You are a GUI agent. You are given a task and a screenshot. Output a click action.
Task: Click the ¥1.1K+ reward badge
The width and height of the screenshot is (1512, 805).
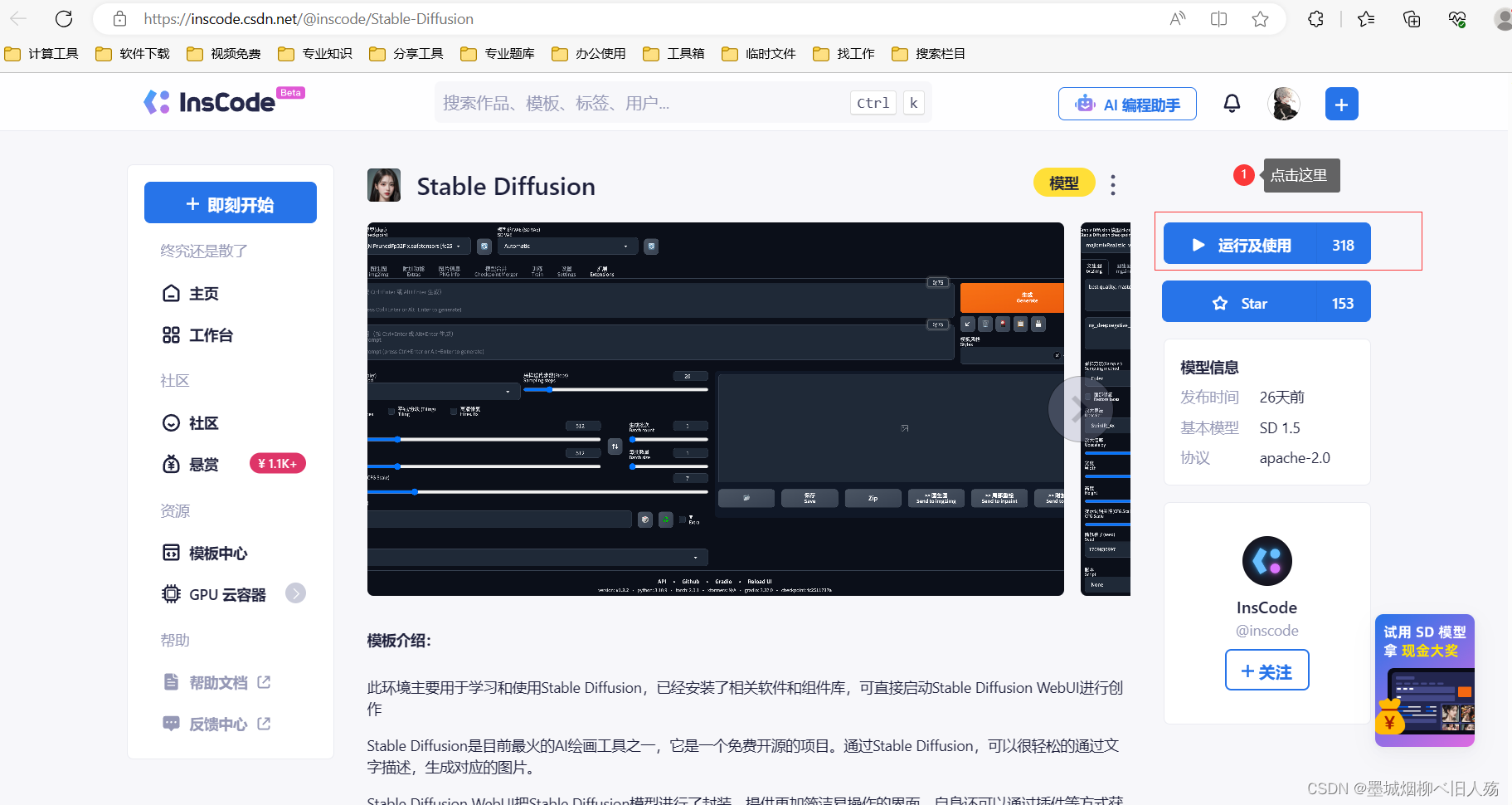point(278,463)
